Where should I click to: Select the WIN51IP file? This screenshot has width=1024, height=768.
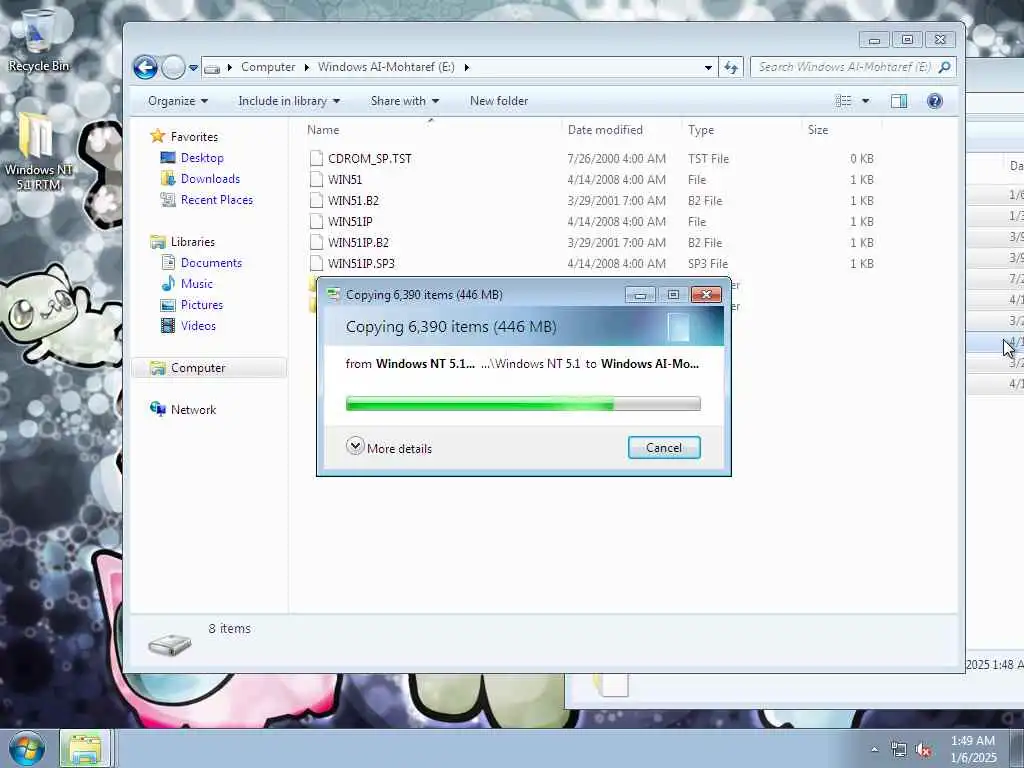pos(350,221)
